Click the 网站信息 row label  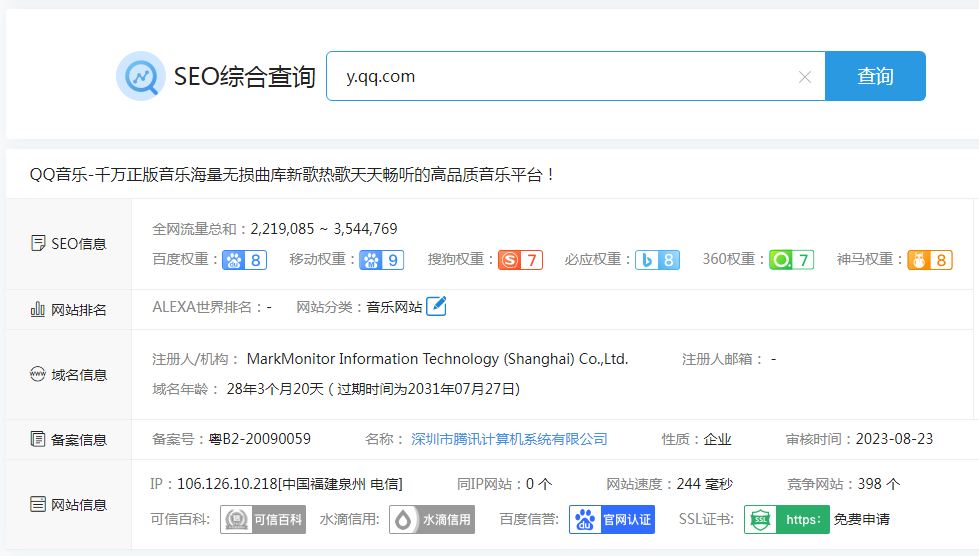click(79, 504)
